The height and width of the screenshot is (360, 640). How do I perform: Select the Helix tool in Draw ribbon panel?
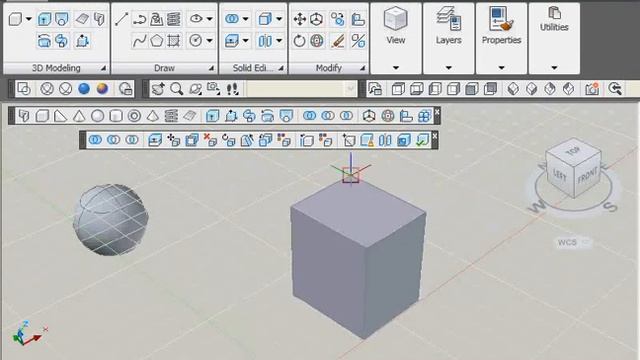[x=173, y=19]
